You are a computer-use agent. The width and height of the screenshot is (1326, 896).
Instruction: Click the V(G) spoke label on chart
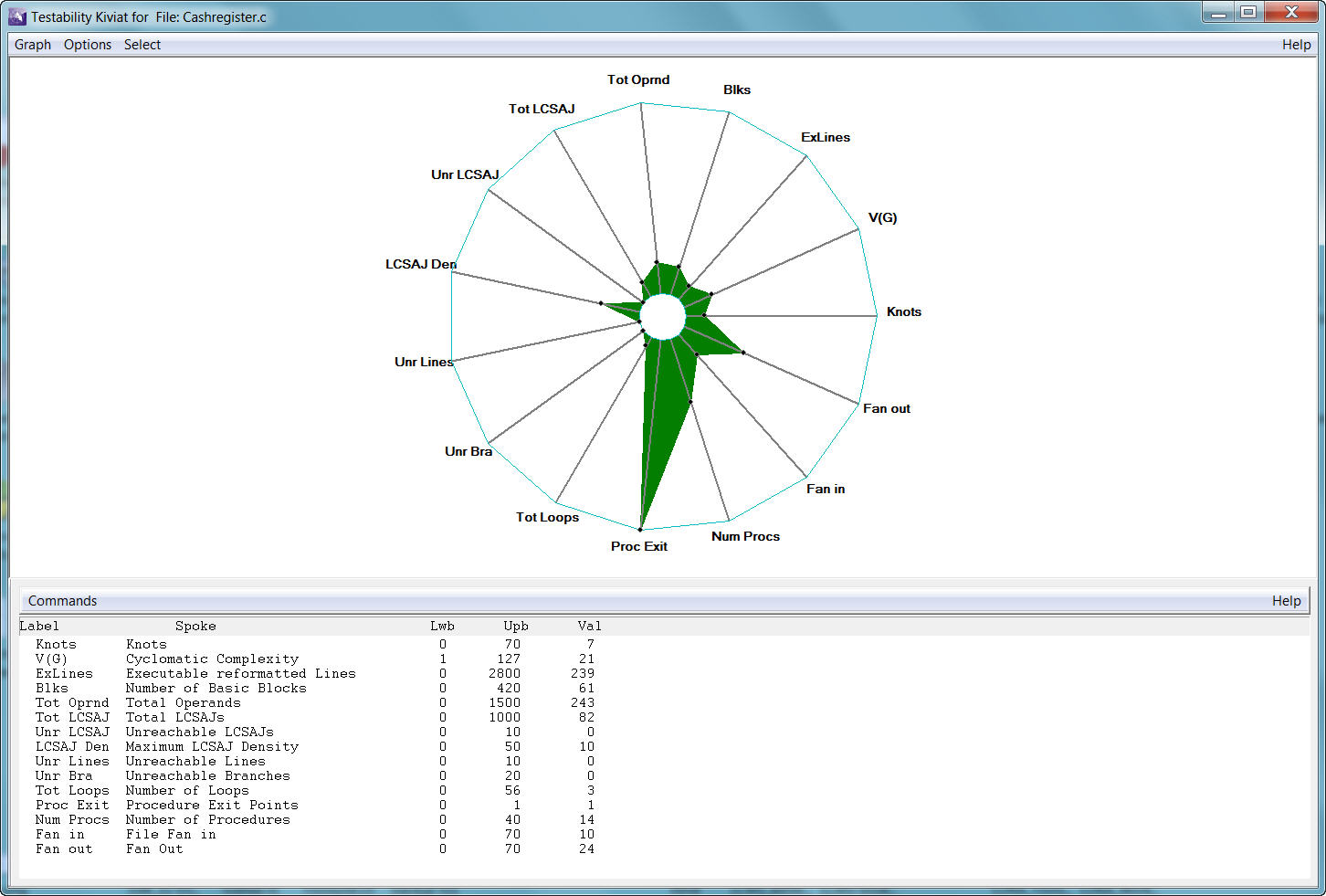882,217
